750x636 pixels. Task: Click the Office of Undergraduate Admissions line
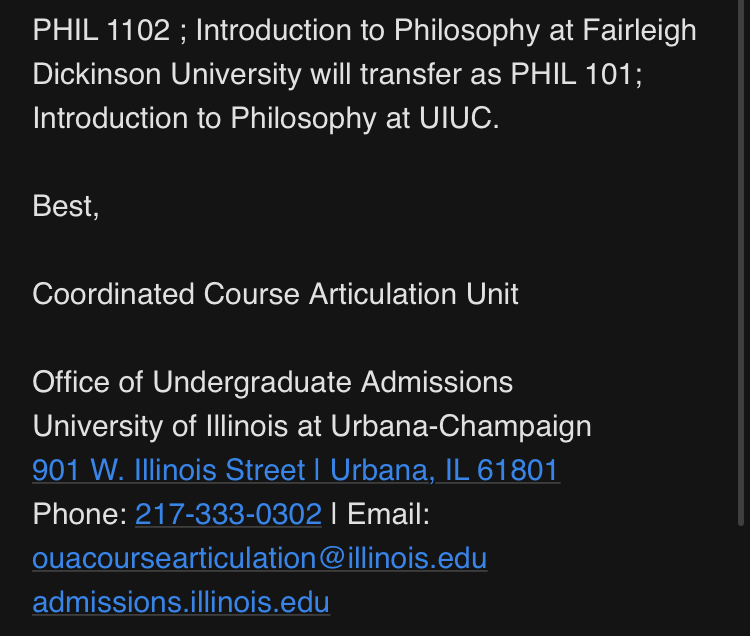pos(273,382)
